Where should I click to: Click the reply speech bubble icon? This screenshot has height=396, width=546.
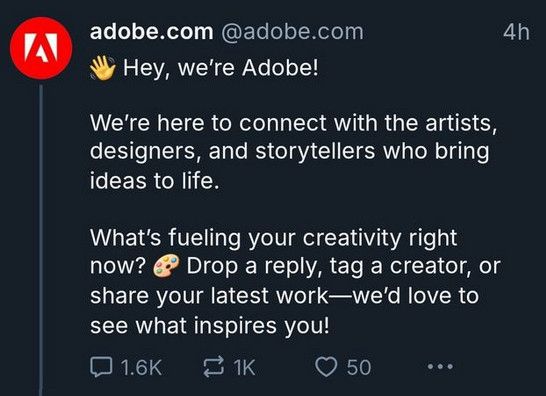[x=101, y=367]
